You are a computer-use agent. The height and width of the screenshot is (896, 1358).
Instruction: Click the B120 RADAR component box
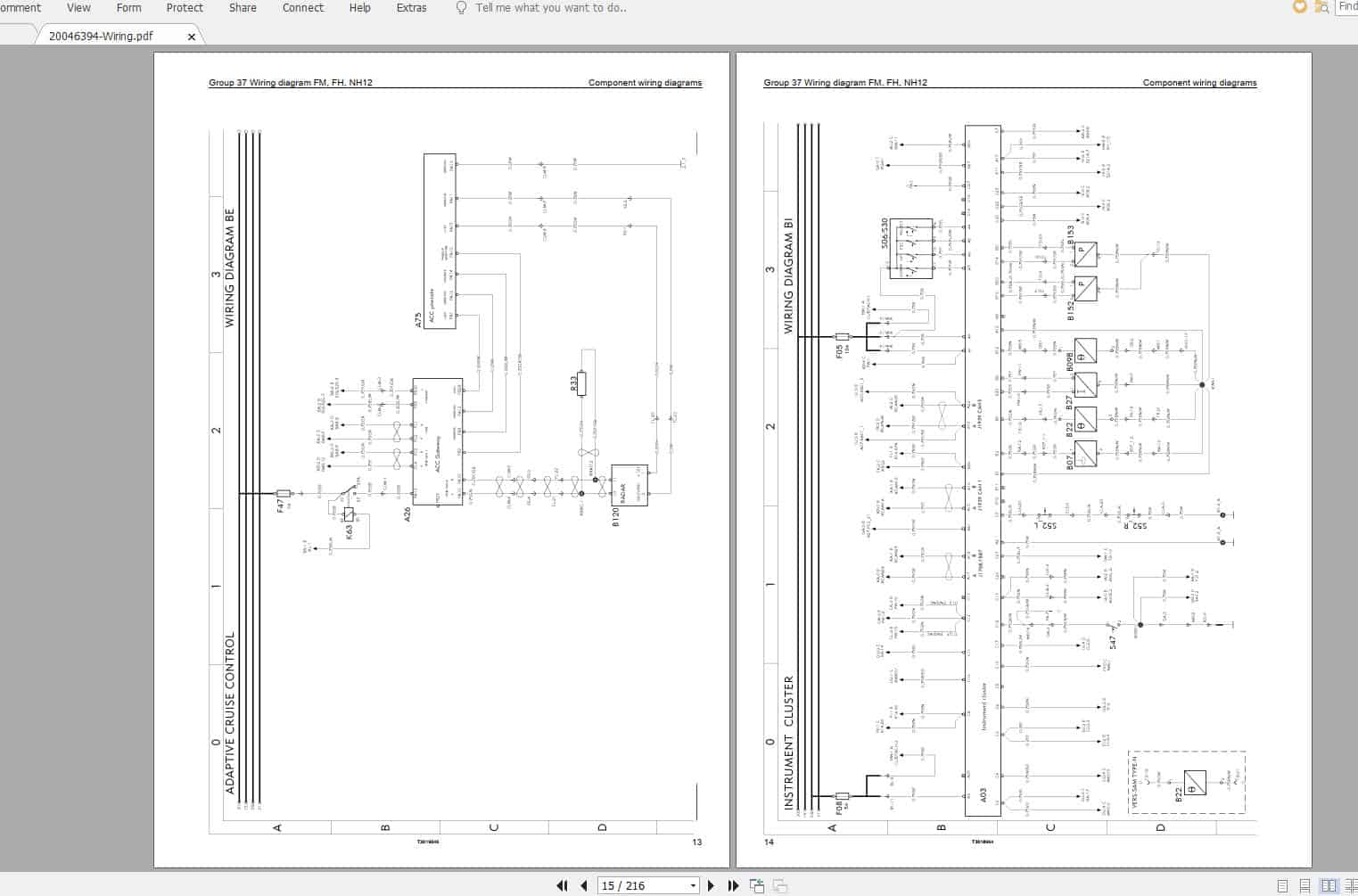630,485
